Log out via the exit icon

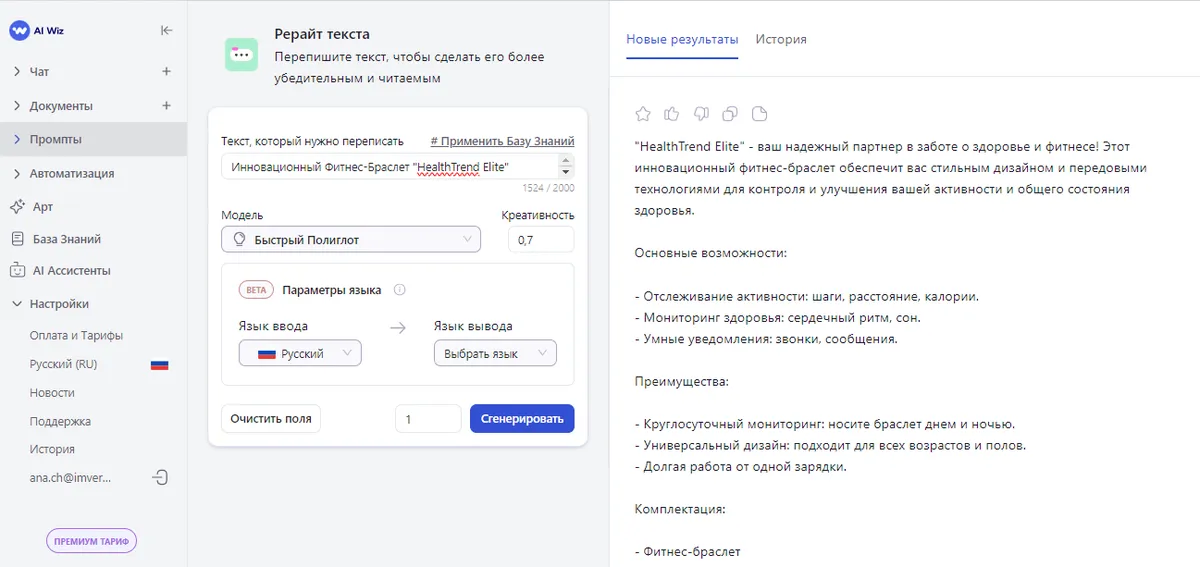[160, 478]
